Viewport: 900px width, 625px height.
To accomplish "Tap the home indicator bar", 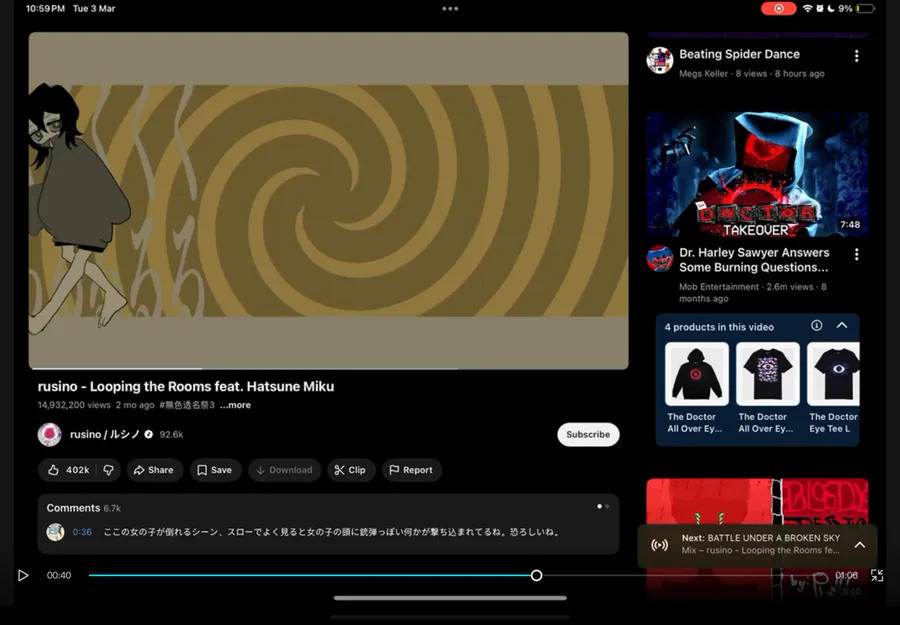I will 450,598.
